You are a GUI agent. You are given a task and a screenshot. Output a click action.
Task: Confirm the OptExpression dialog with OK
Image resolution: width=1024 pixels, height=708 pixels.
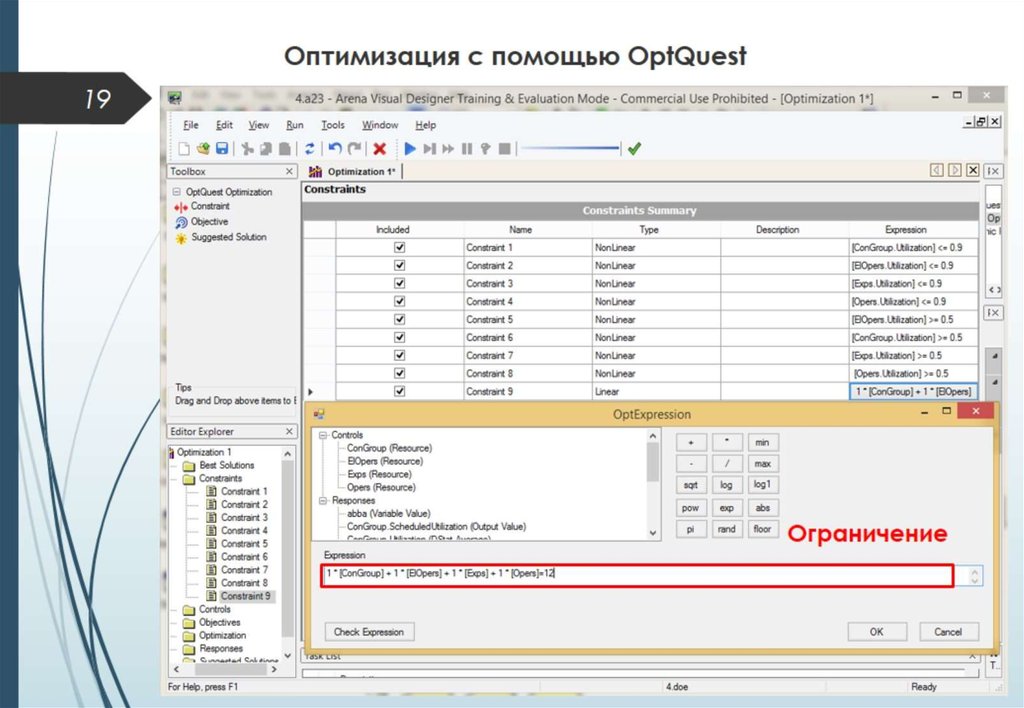pyautogui.click(x=876, y=631)
